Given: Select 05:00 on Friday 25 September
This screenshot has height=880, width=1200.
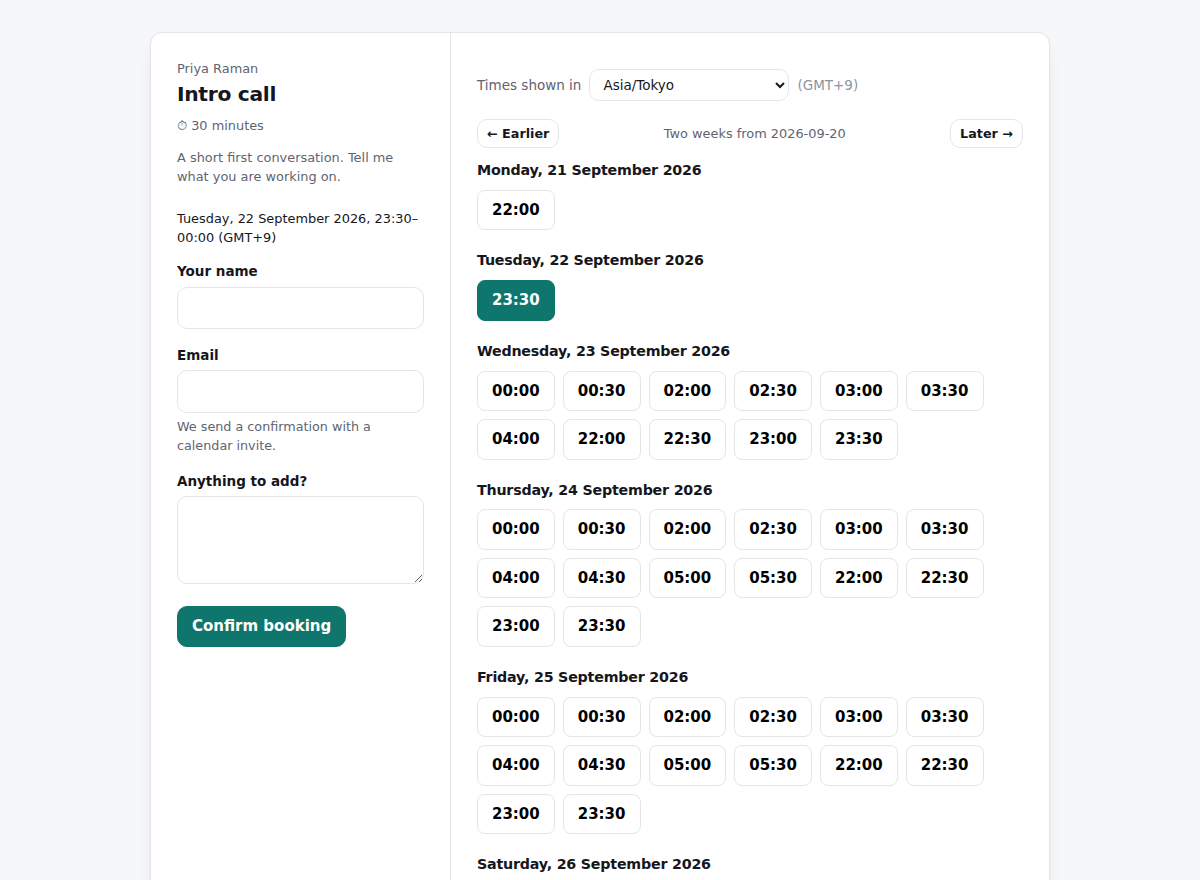Looking at the screenshot, I should coord(688,765).
